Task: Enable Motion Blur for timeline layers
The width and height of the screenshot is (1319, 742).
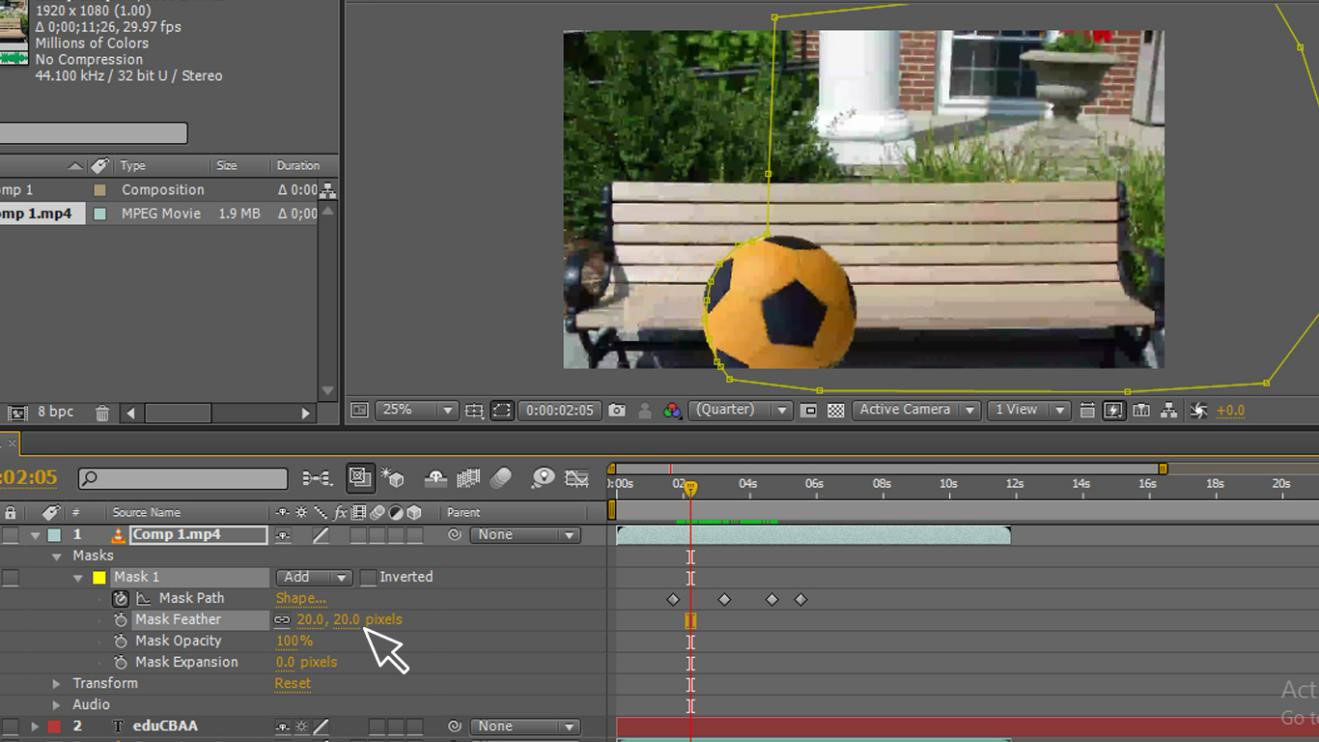Action: [501, 479]
